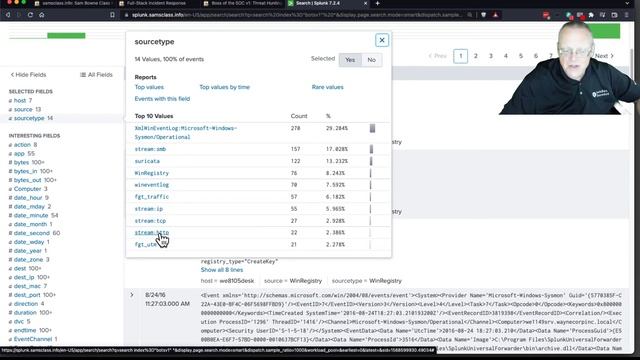The width and height of the screenshot is (640, 360).
Task: Open the direction interesting field
Action: click(x=26, y=304)
